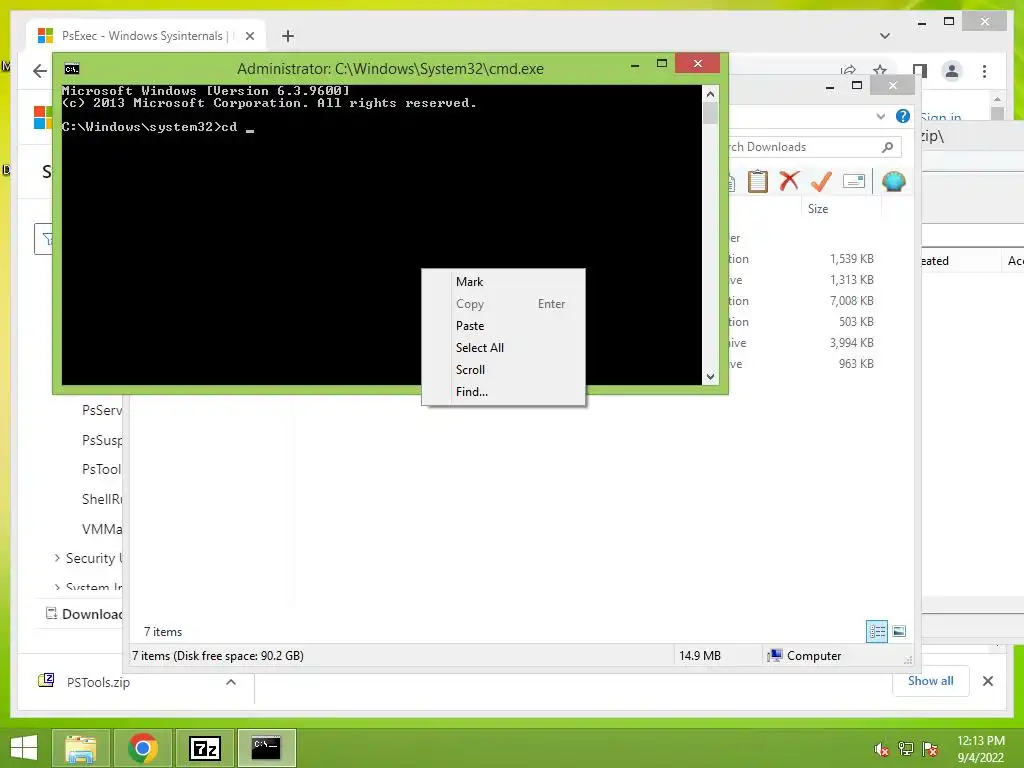Click the red X Delete toolbar icon
The height and width of the screenshot is (768, 1024).
click(789, 181)
